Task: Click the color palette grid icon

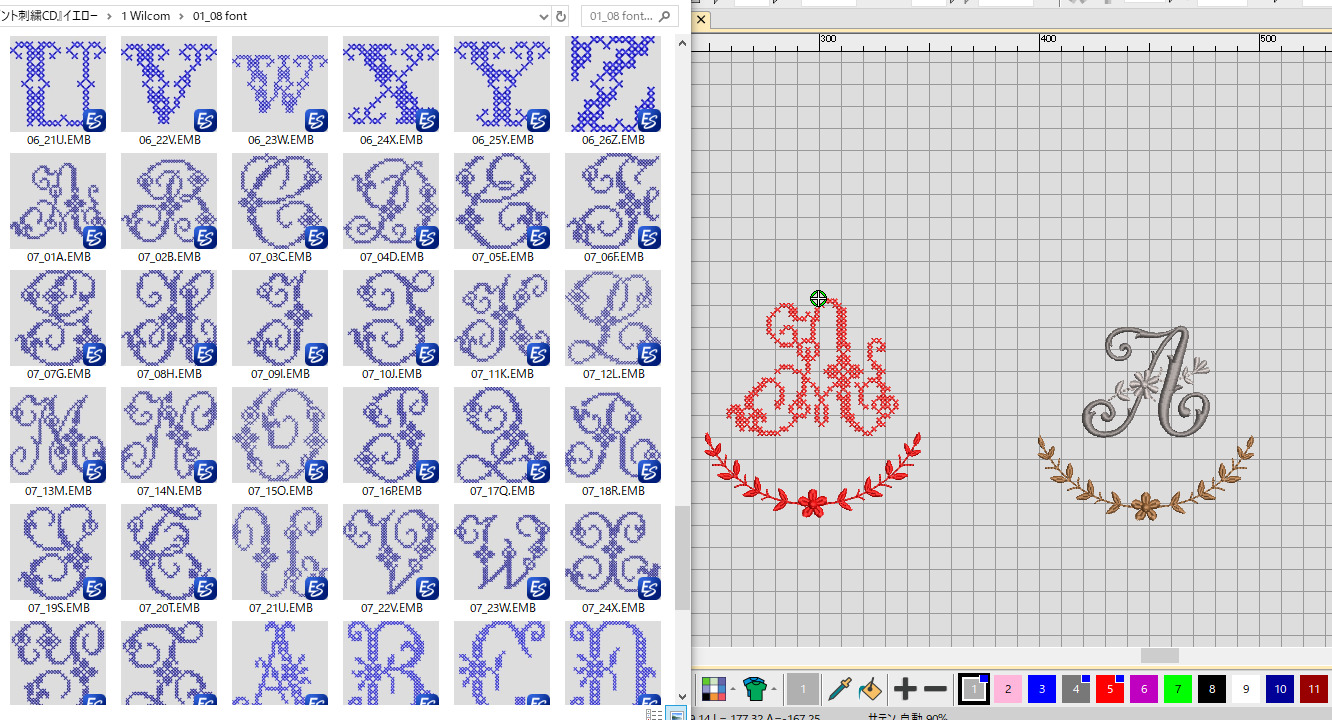Action: (x=713, y=689)
